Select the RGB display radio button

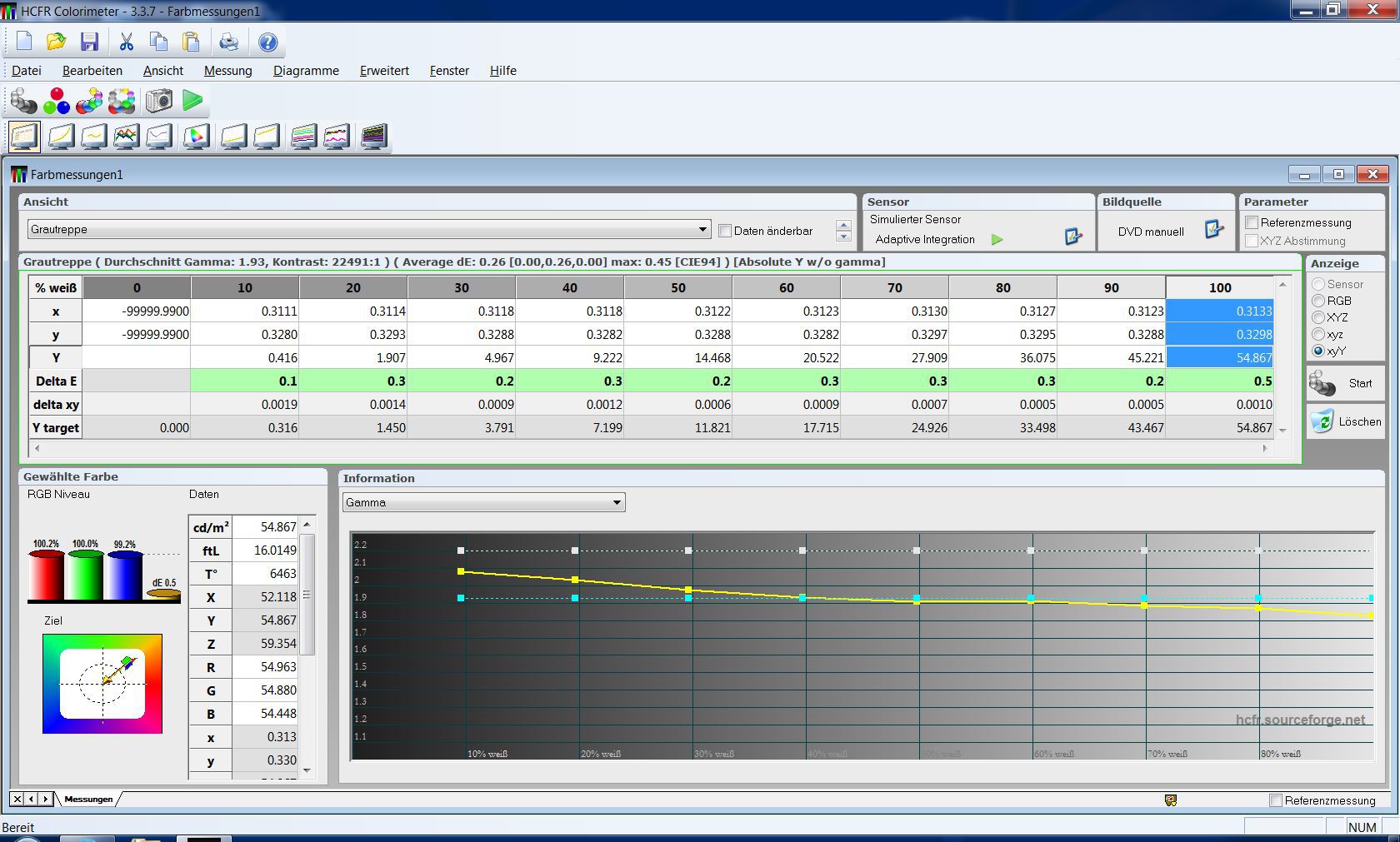click(x=1318, y=301)
